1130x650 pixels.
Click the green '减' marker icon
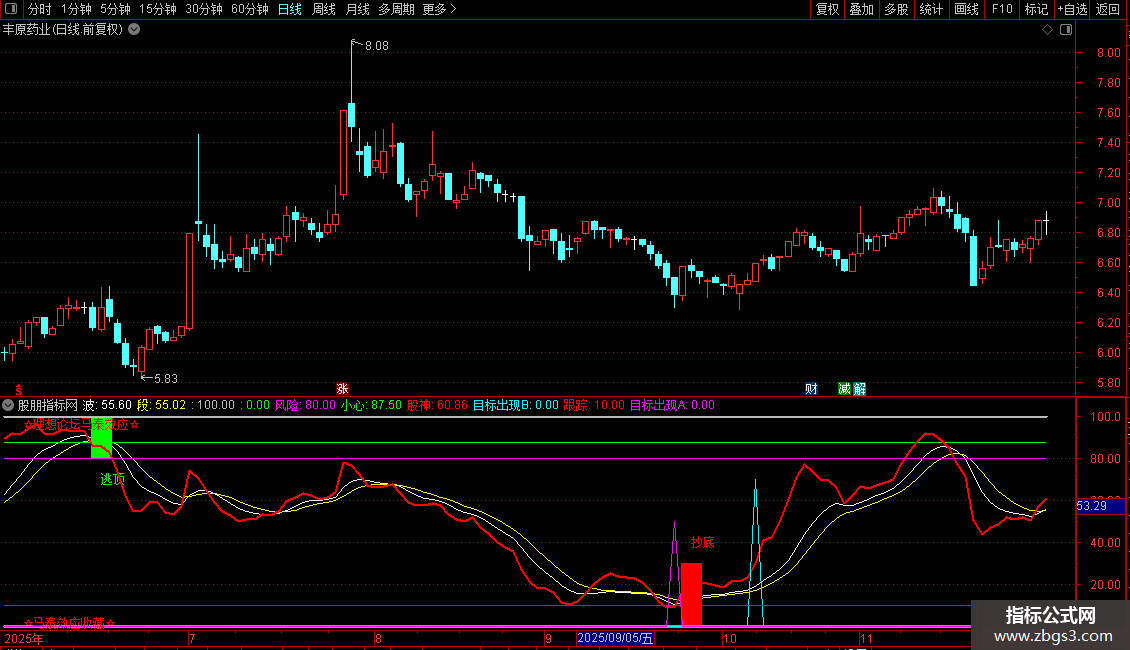pos(845,389)
